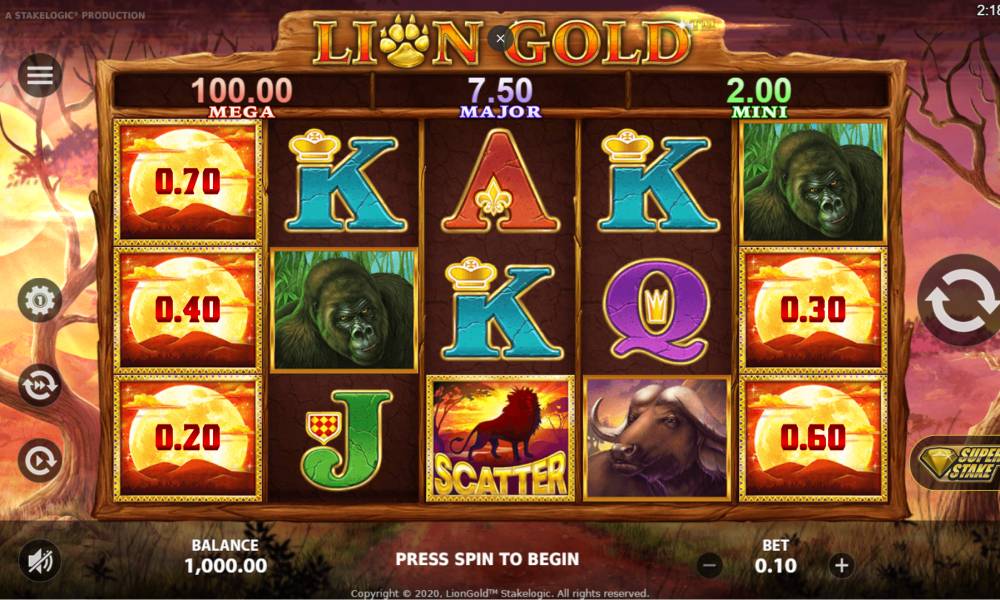Click the purple Q symbol
1000x600 pixels.
pos(657,311)
